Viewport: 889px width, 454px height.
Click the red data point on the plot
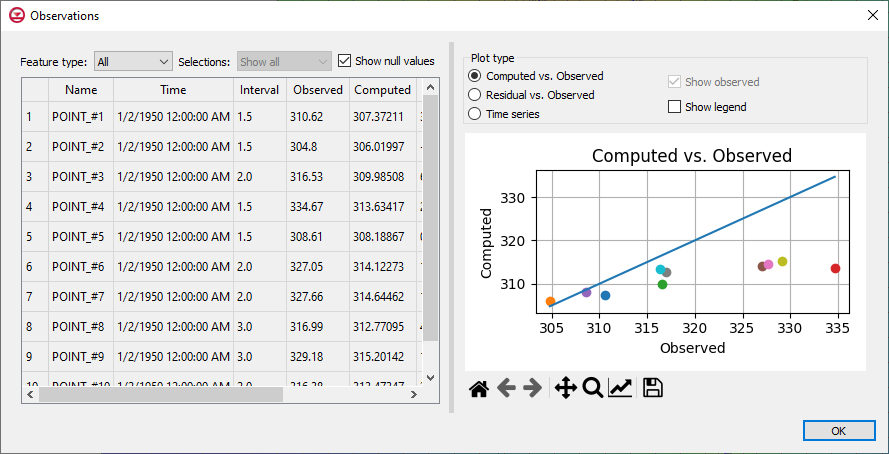point(835,268)
